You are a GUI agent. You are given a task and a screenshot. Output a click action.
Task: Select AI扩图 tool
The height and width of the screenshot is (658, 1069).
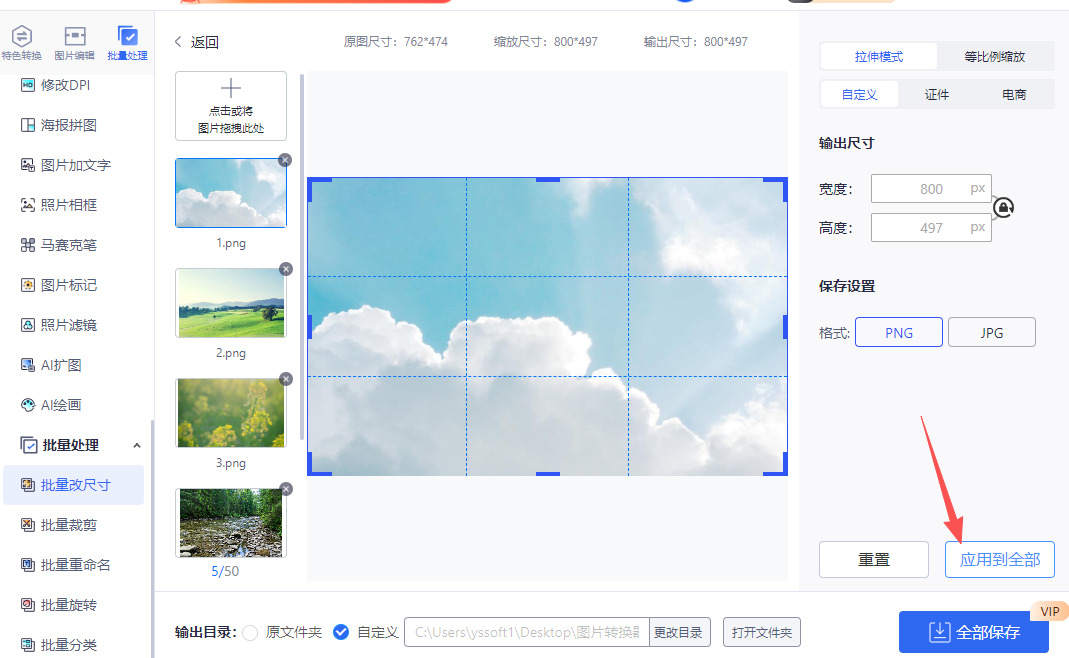tap(51, 365)
